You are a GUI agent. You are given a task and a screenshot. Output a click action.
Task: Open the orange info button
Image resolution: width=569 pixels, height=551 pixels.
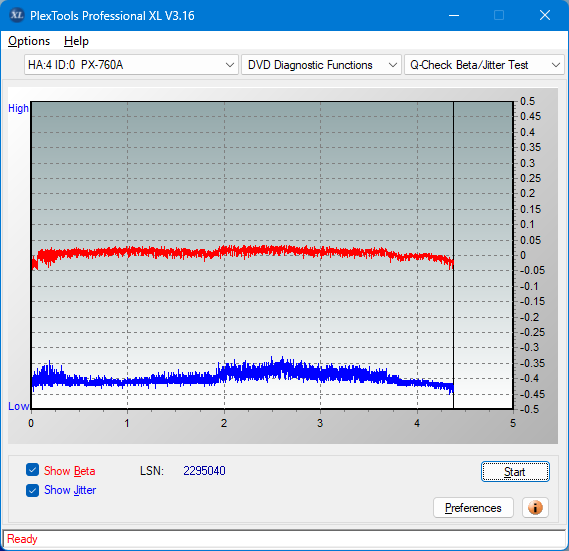(535, 507)
